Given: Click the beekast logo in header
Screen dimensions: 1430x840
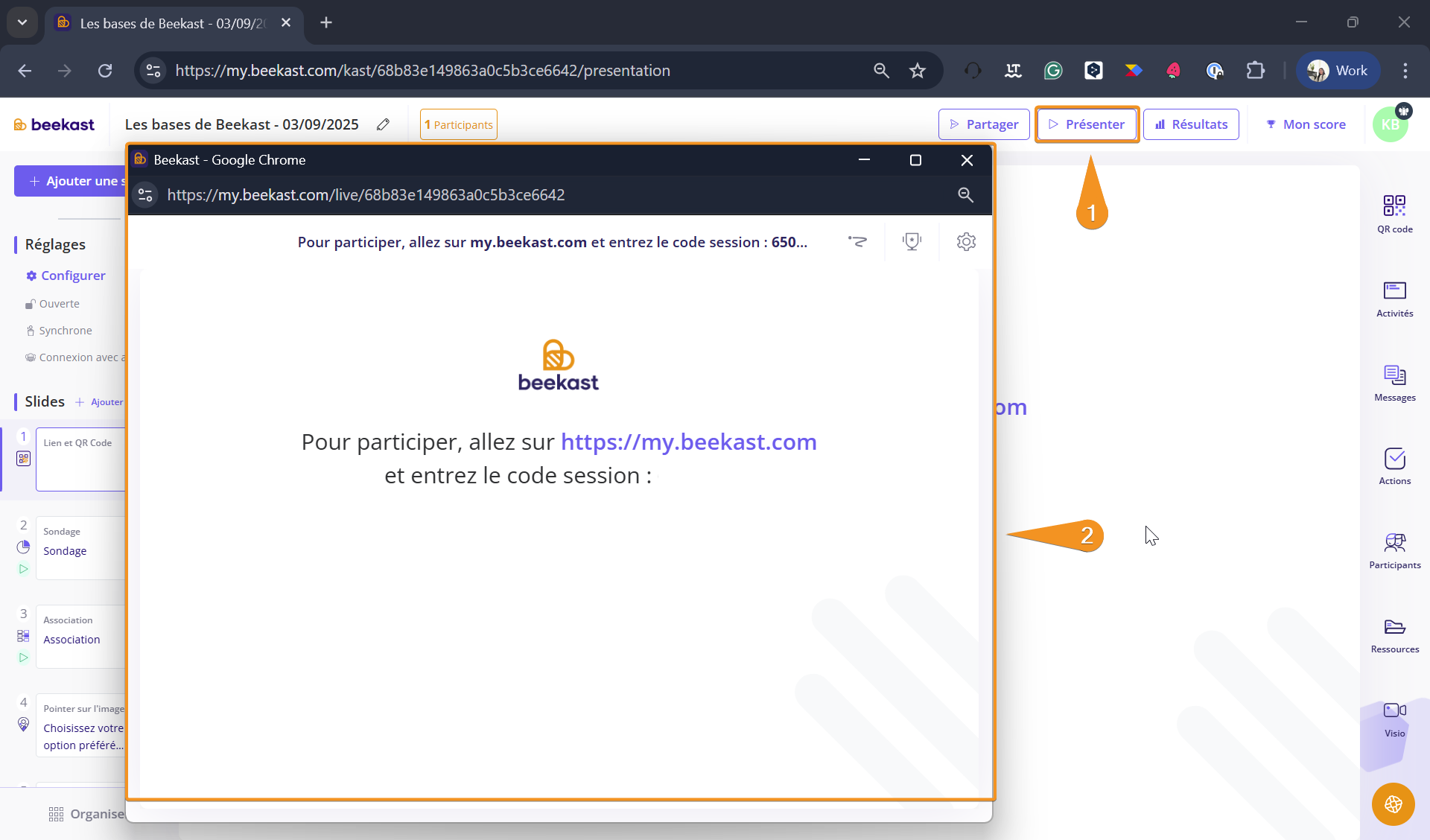Looking at the screenshot, I should point(54,124).
